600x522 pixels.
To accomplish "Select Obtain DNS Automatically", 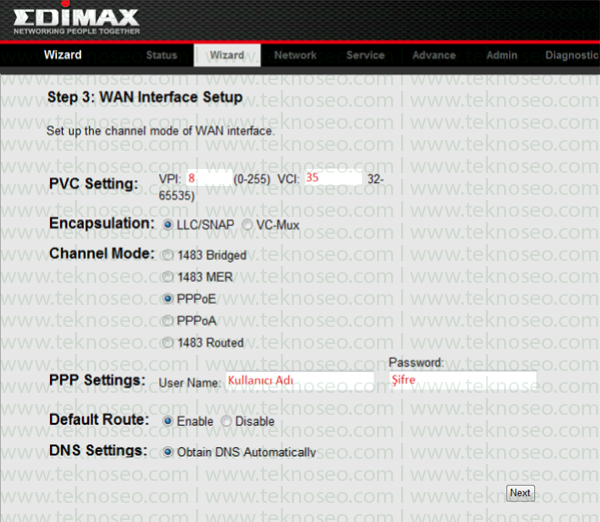I will tap(168, 452).
